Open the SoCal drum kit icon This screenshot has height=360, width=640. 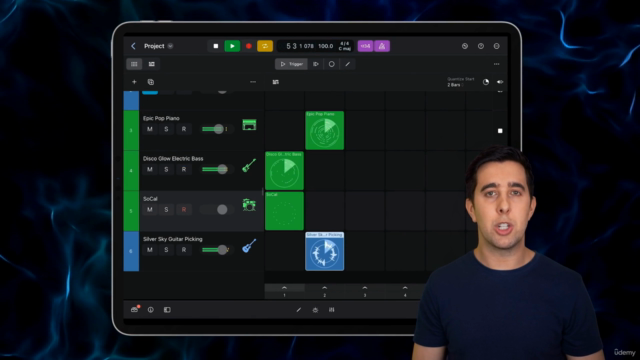click(249, 205)
